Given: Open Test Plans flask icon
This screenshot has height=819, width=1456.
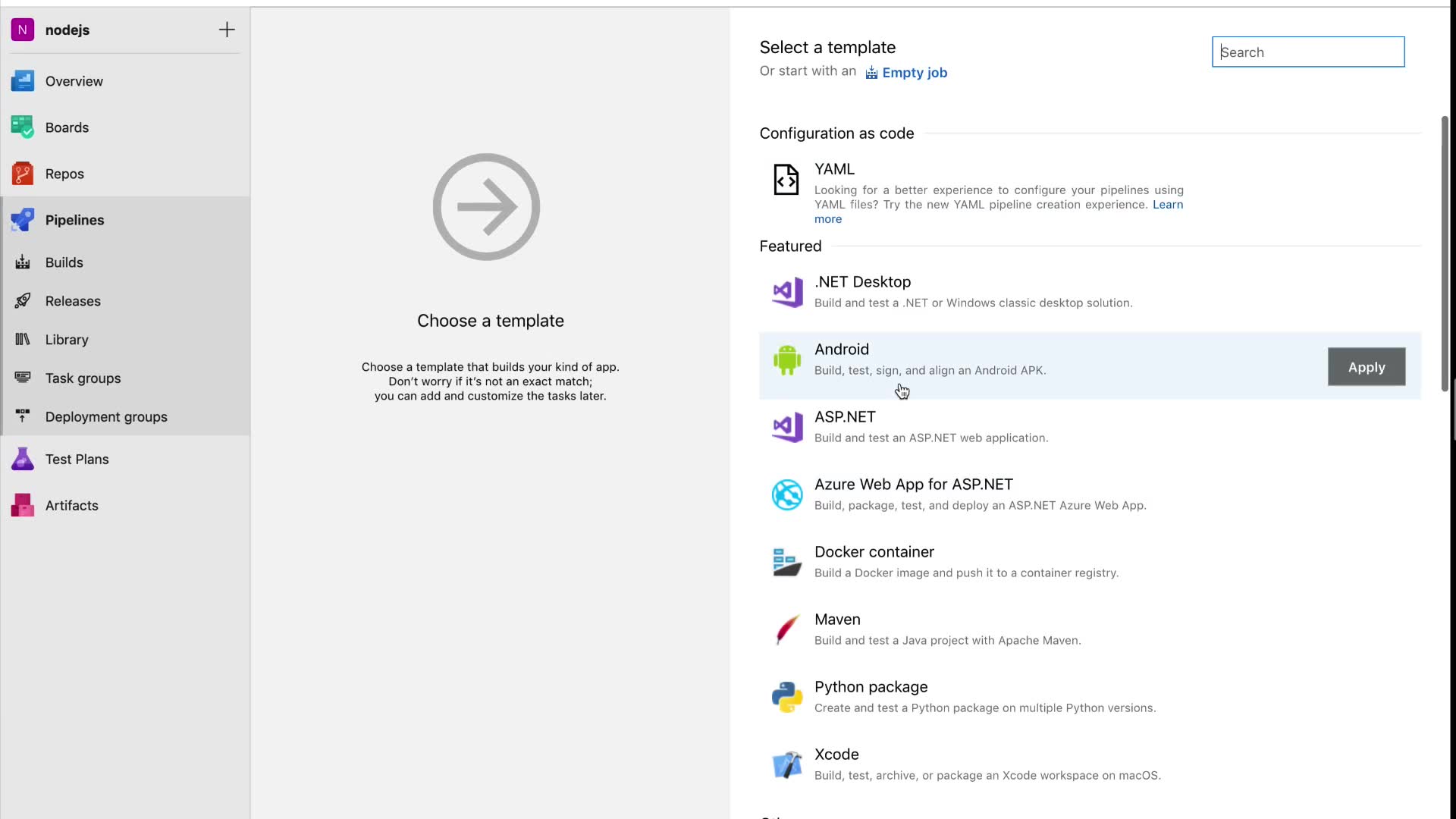Looking at the screenshot, I should pyautogui.click(x=23, y=460).
